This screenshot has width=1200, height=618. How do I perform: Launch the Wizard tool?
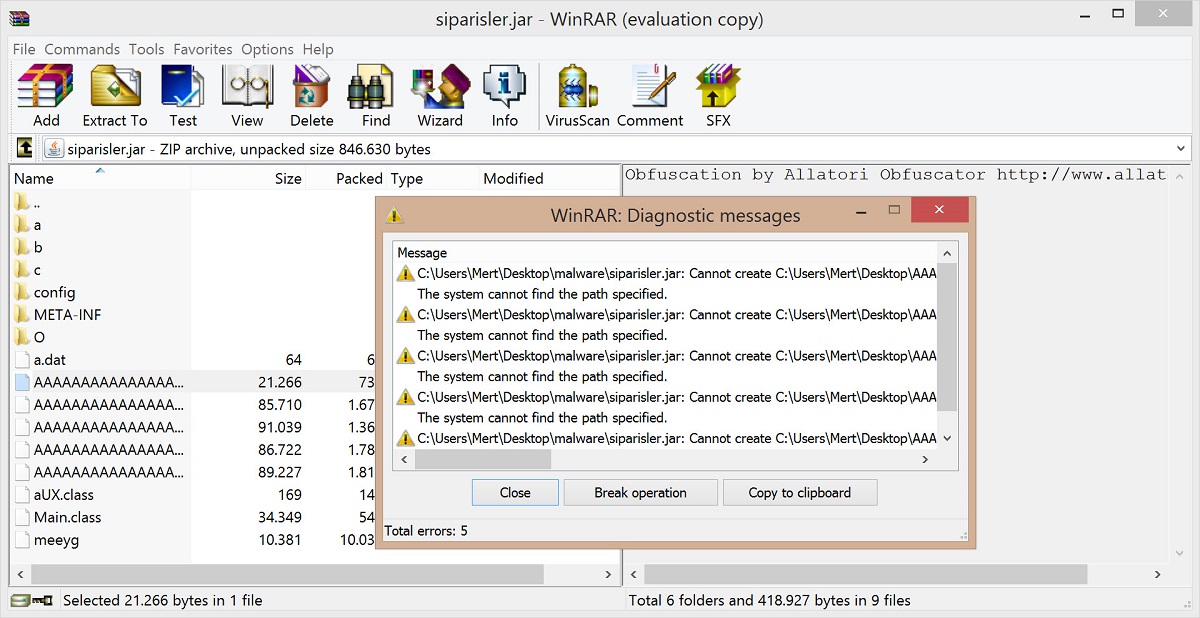pyautogui.click(x=440, y=96)
